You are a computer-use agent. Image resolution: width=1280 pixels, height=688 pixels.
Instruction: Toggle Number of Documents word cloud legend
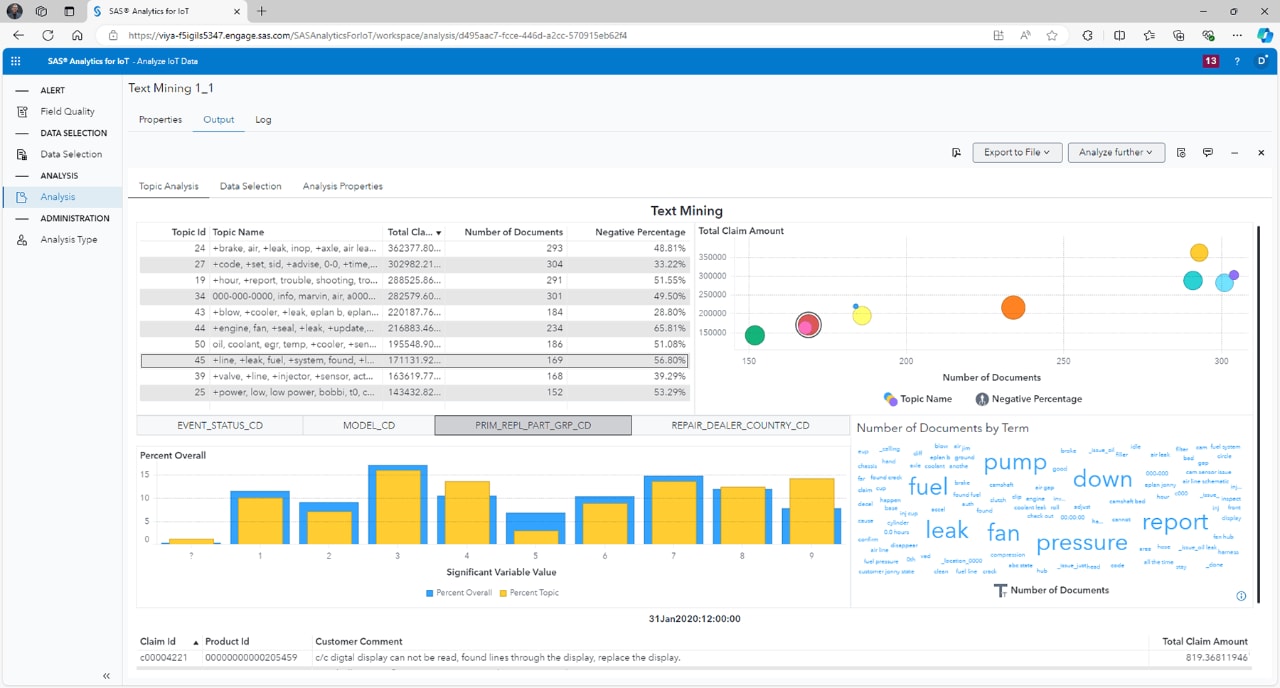pyautogui.click(x=1051, y=590)
